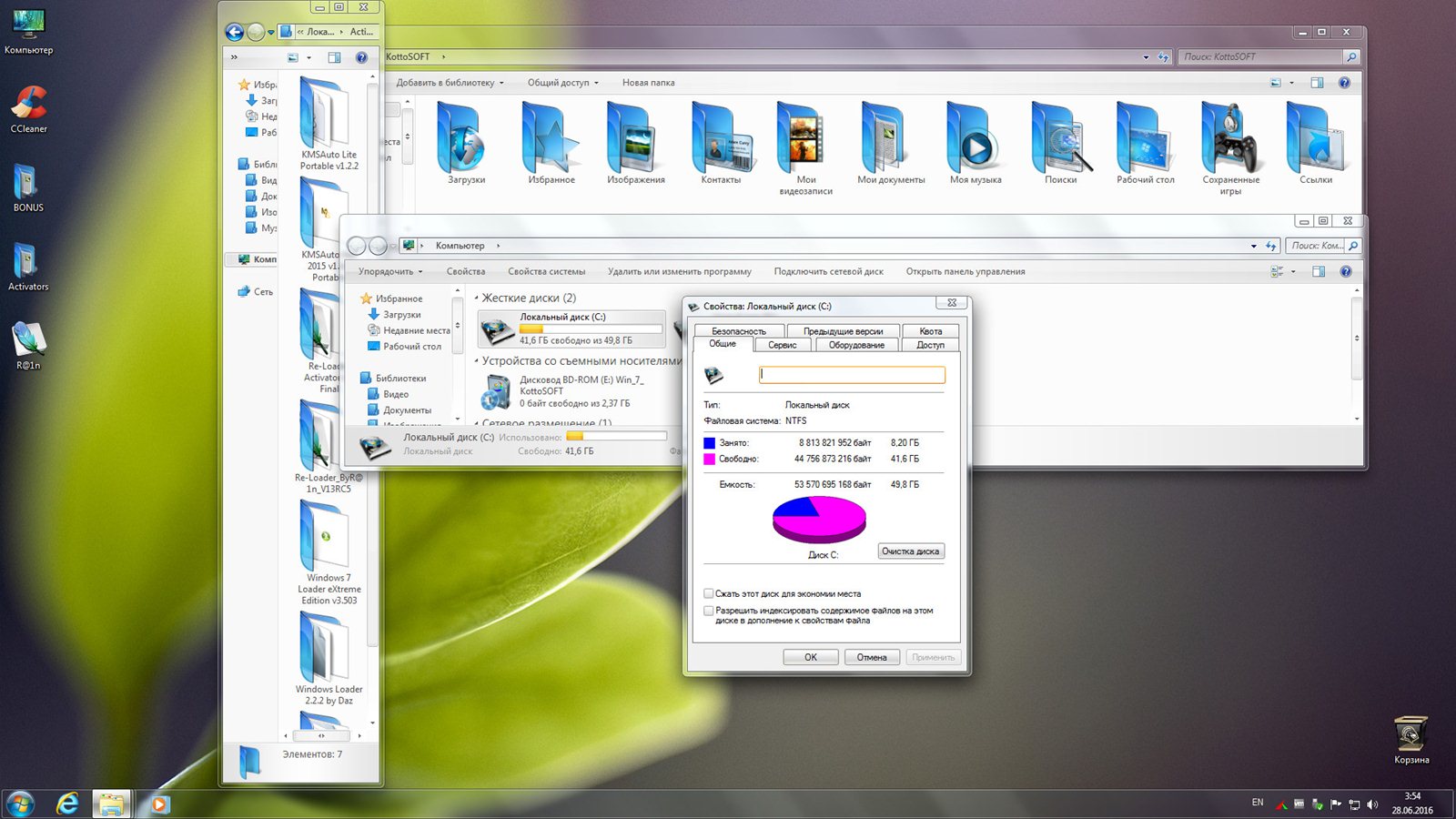Enable Сжать этот диск для экономии места
Image resolution: width=1456 pixels, height=819 pixels.
pyautogui.click(x=709, y=593)
